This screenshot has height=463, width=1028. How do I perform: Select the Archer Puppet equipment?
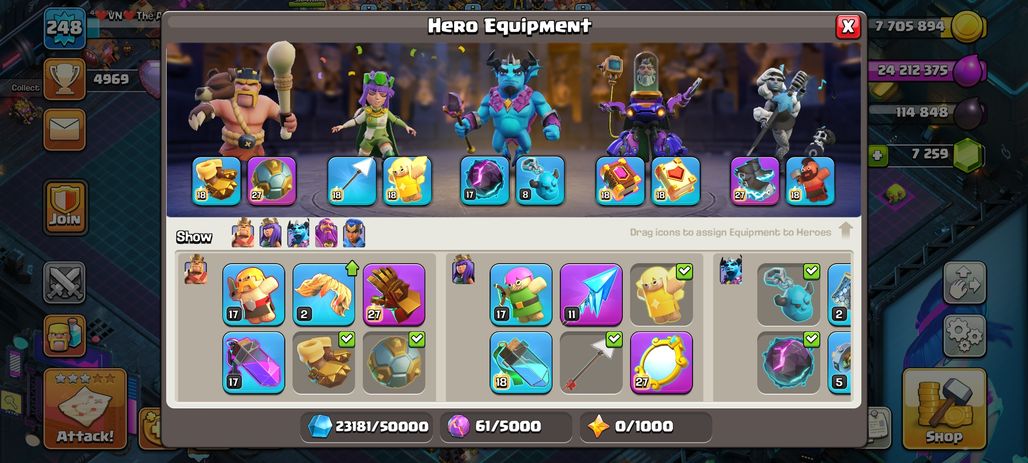pyautogui.click(x=521, y=294)
